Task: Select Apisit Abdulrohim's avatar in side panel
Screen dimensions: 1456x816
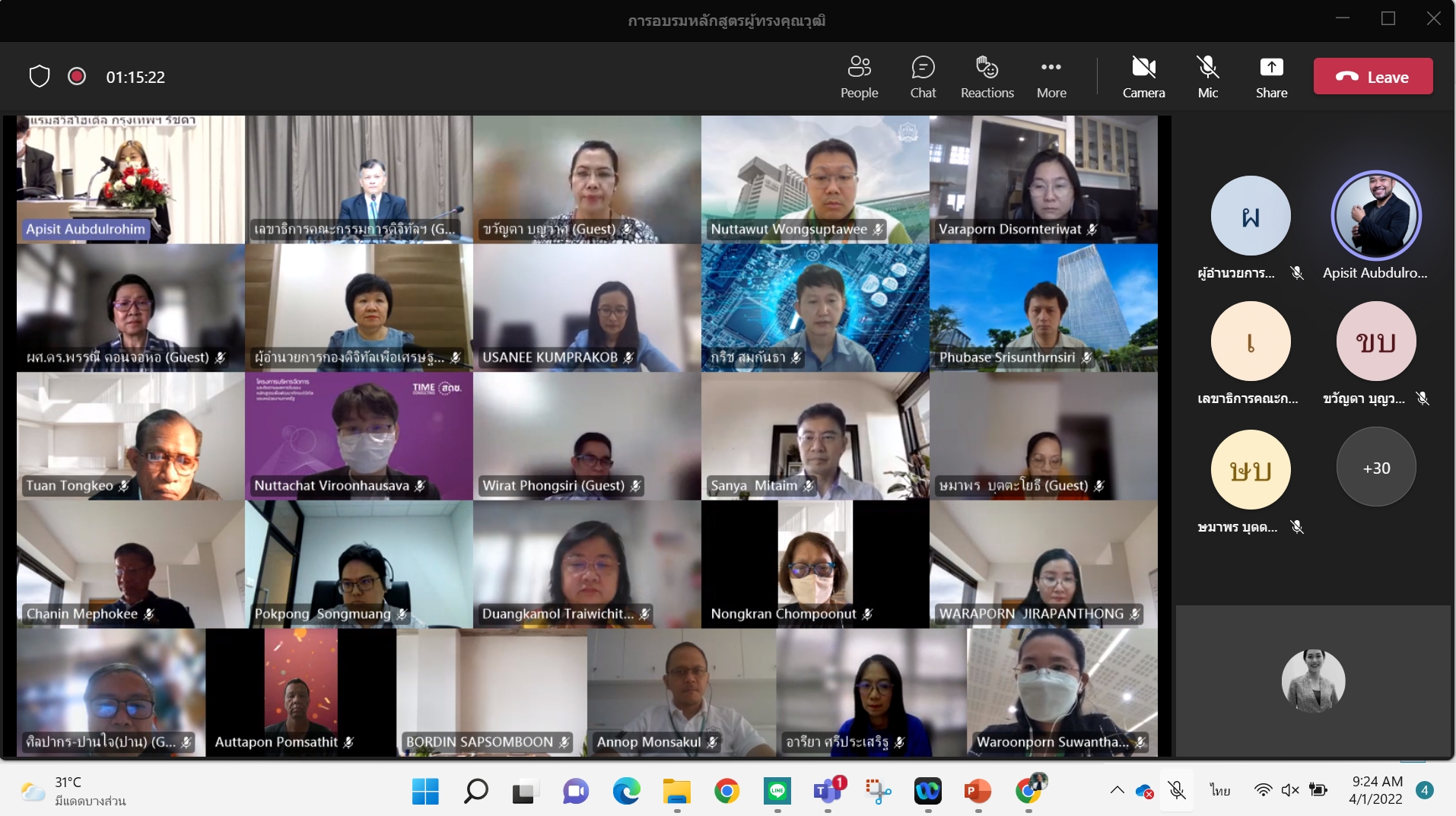Action: (x=1375, y=216)
